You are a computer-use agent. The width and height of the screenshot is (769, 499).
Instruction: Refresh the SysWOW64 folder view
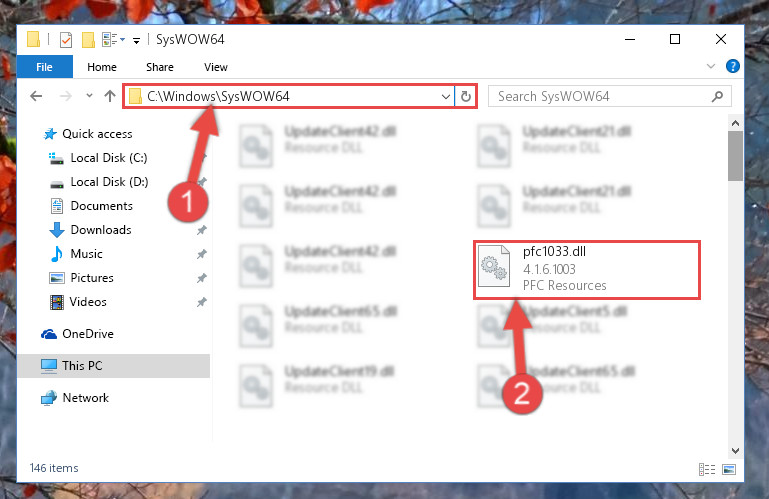tap(465, 96)
